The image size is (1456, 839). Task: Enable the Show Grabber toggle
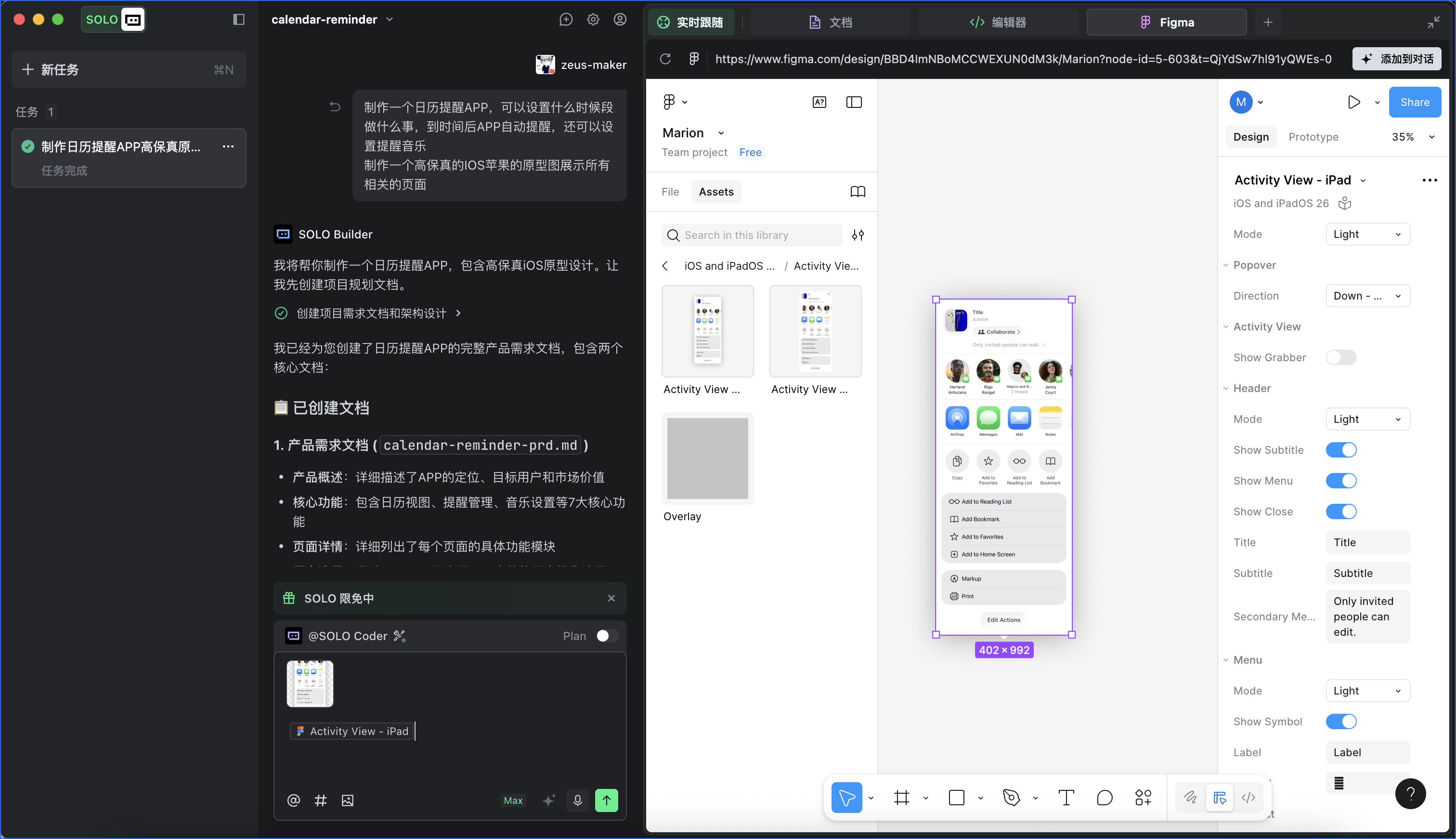click(x=1341, y=357)
